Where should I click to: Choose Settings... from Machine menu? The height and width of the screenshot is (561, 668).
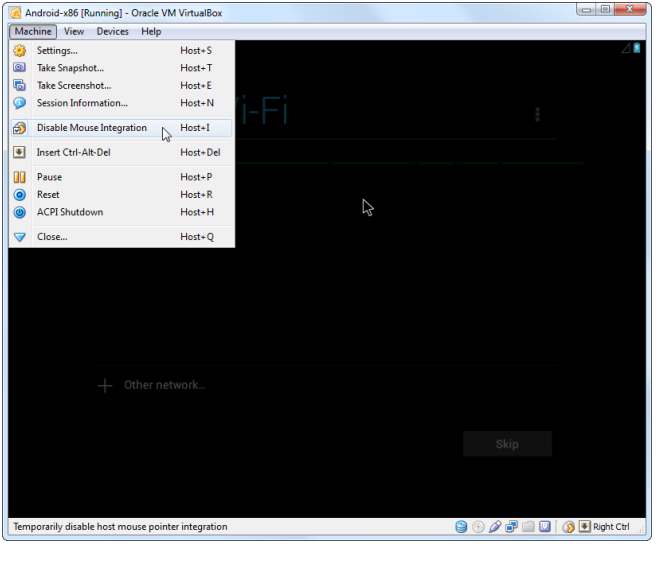click(122, 50)
